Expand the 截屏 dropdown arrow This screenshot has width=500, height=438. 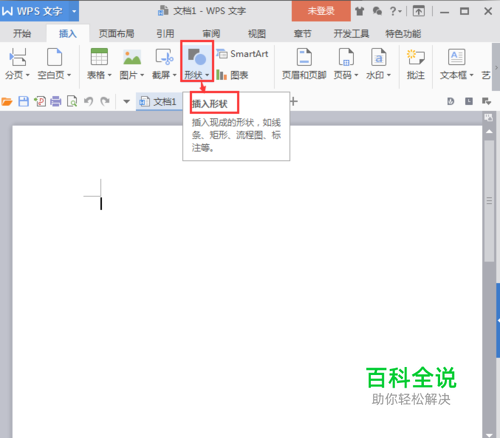(x=174, y=75)
